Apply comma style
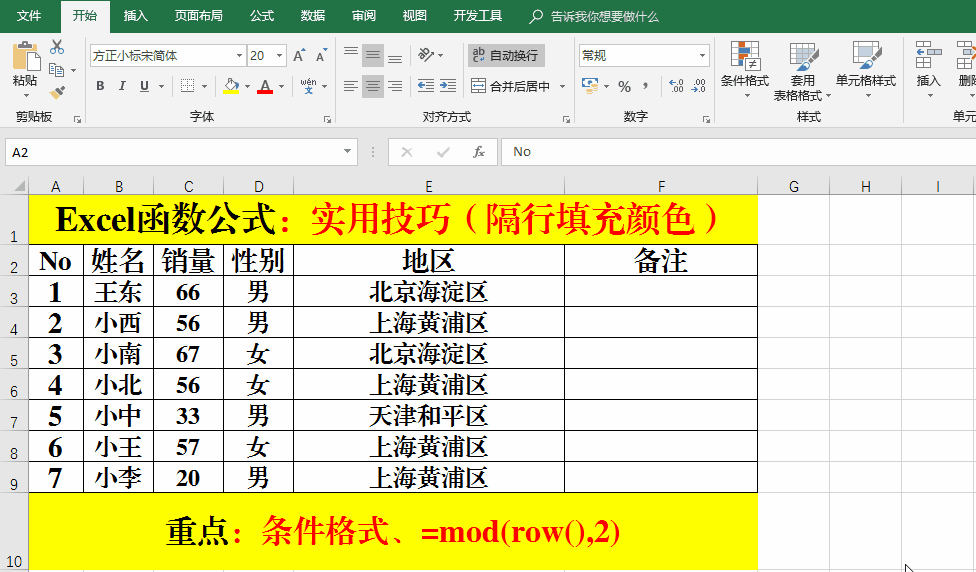 645,86
